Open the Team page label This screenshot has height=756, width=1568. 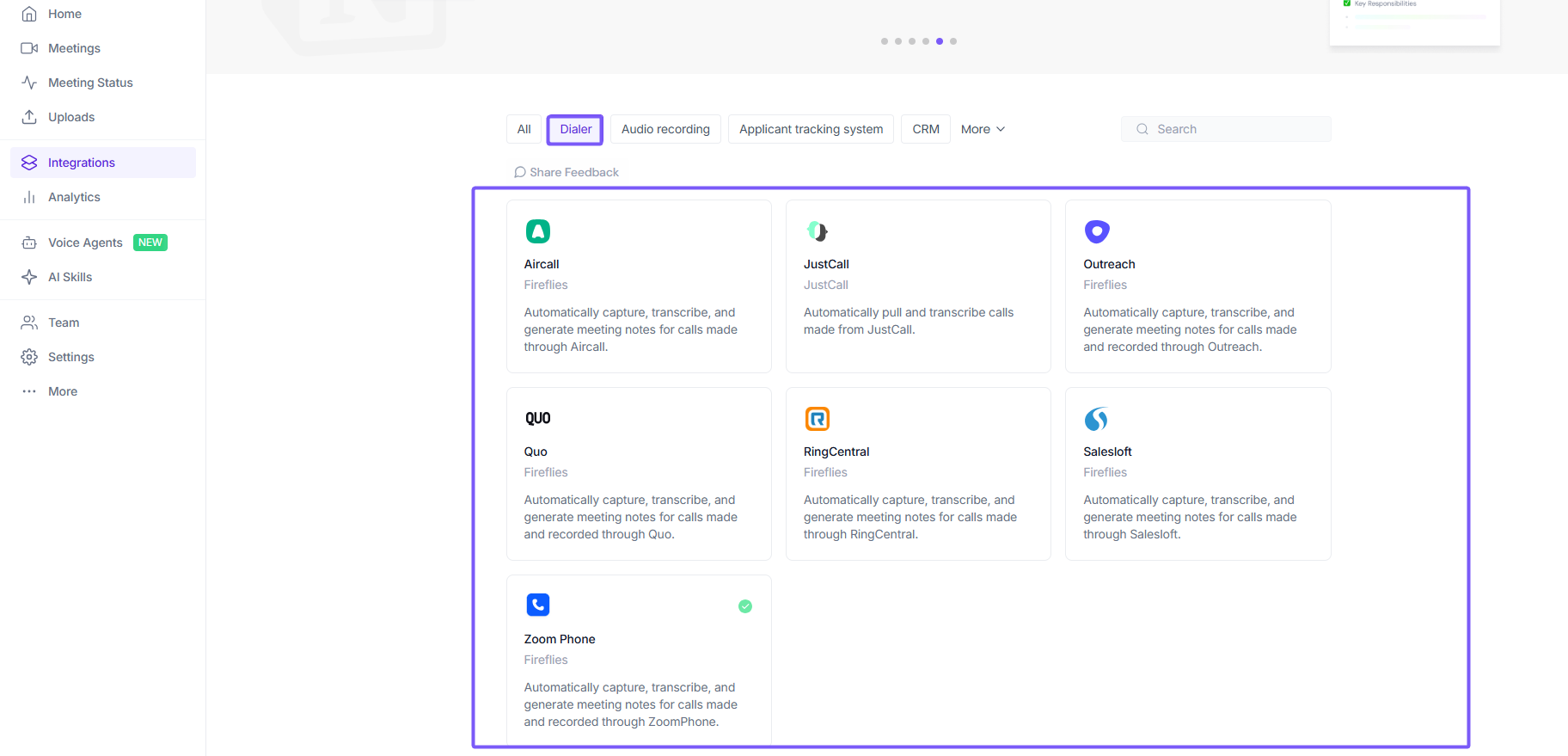tap(64, 323)
